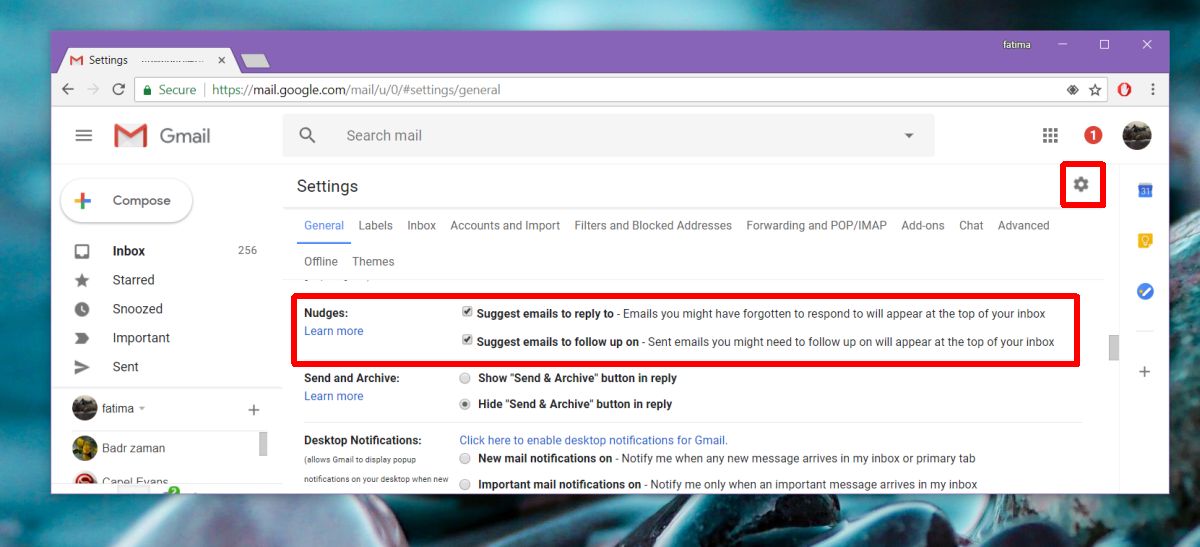Viewport: 1200px width, 547px height.
Task: Open the Gmail main menu hamburger icon
Action: point(84,136)
